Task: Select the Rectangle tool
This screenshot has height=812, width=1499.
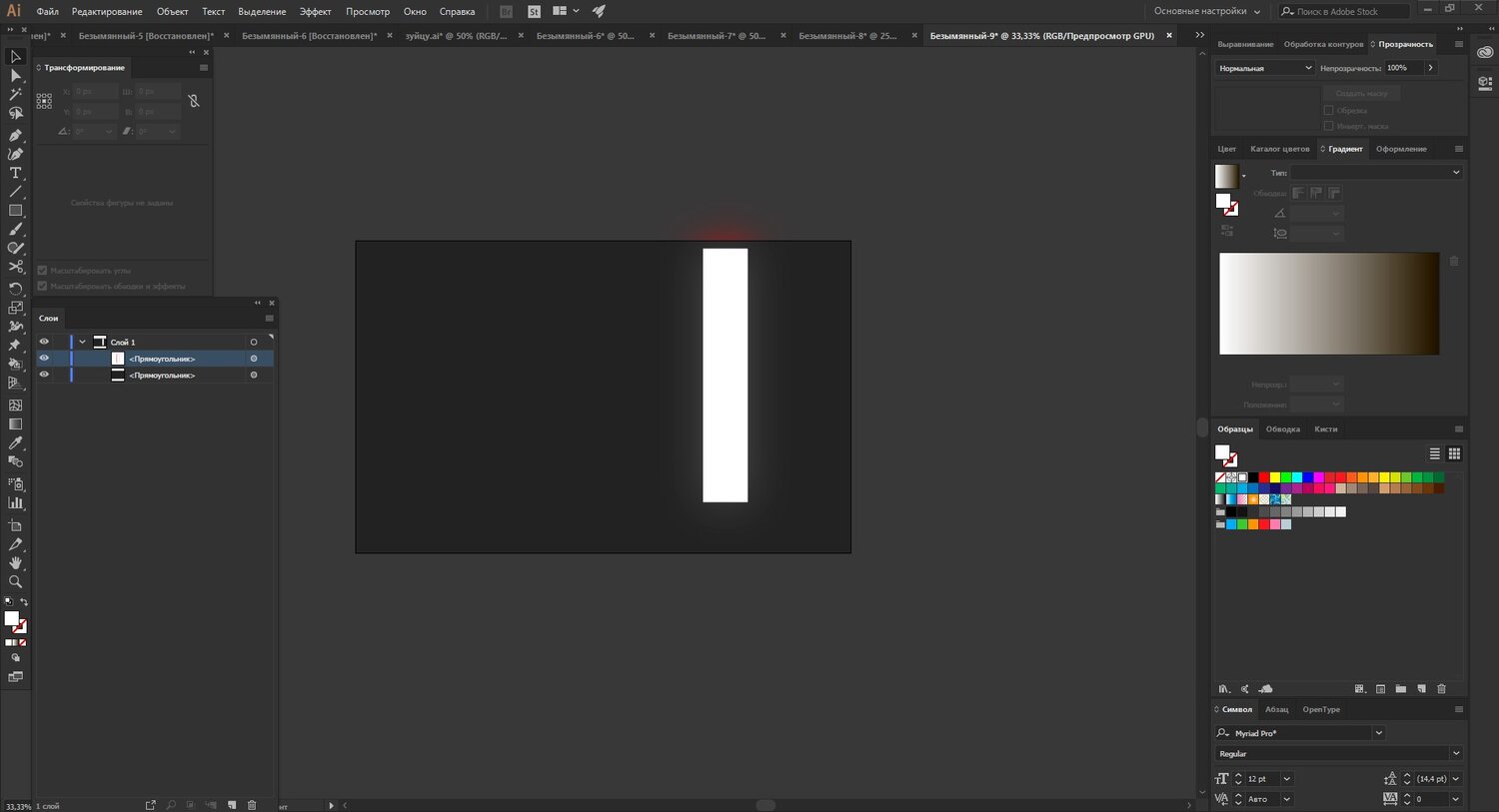Action: [15, 211]
